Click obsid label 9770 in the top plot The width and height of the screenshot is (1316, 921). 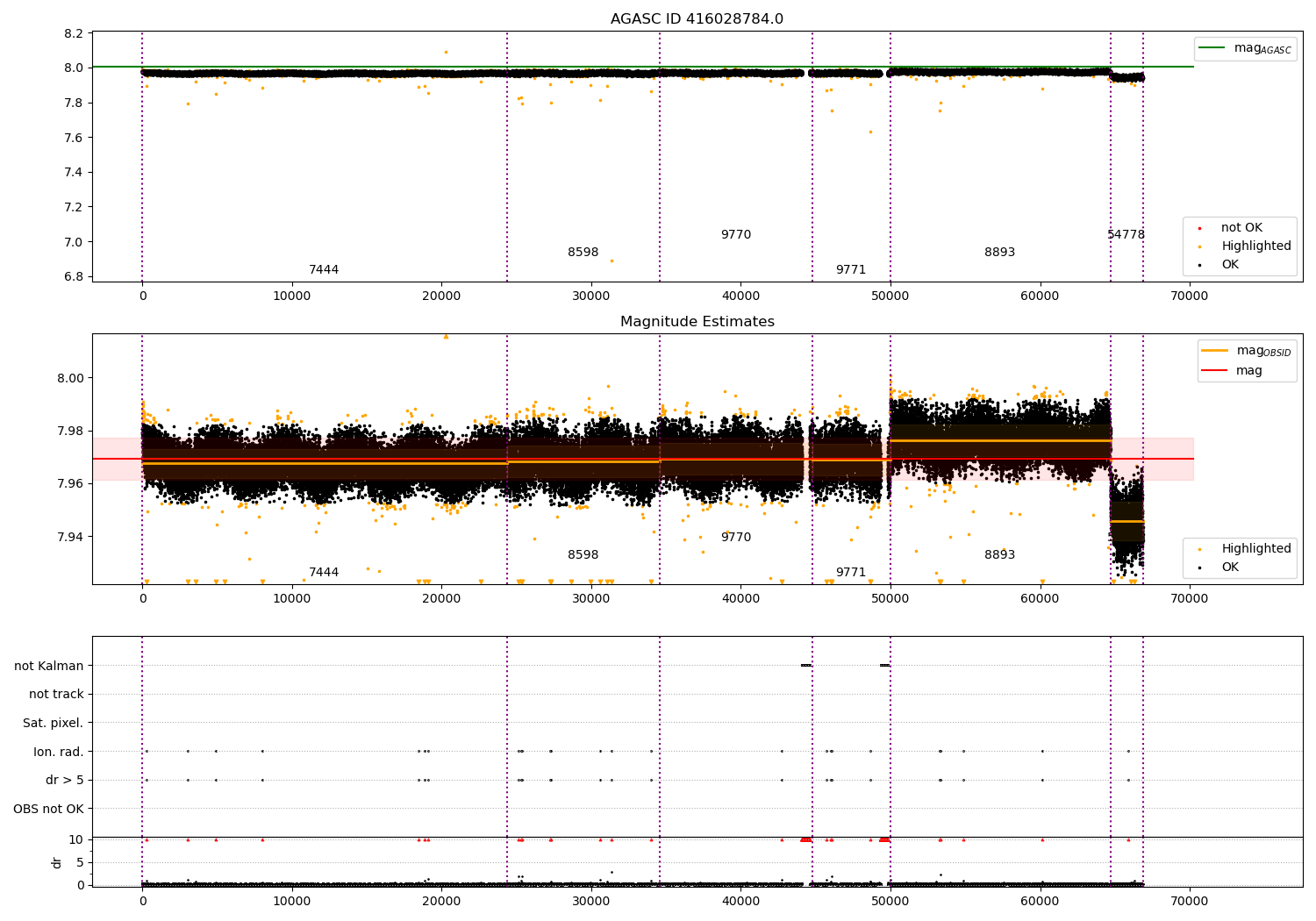tap(736, 235)
